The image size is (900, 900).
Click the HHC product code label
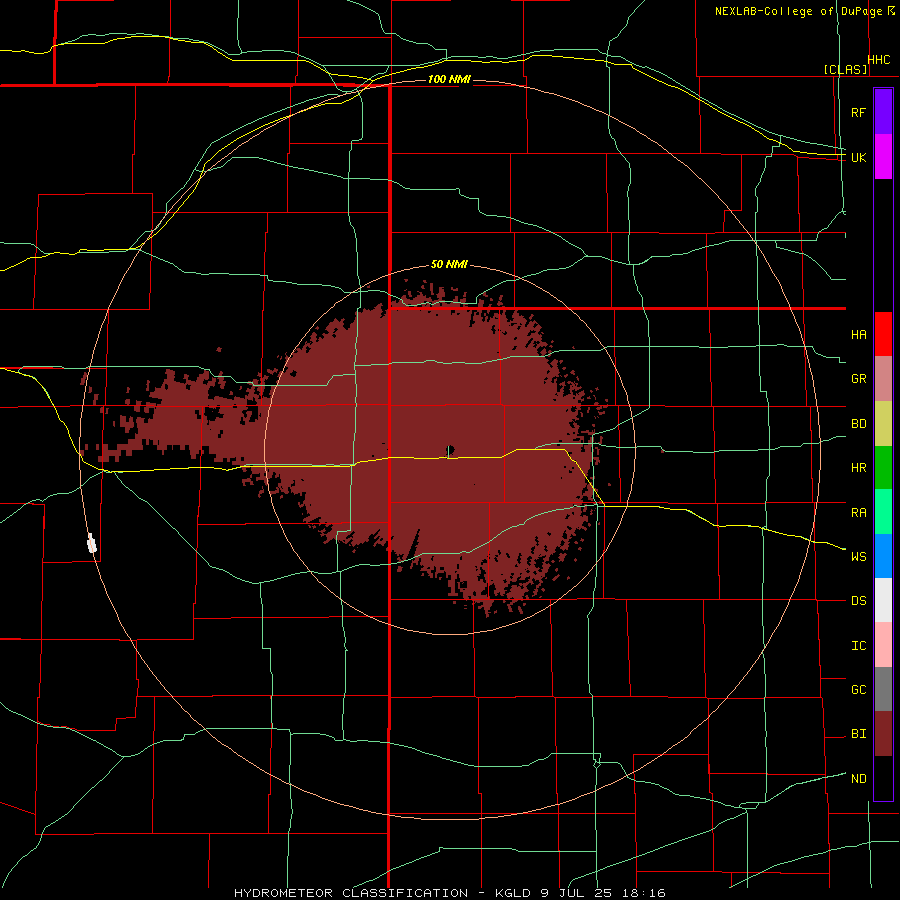(879, 60)
